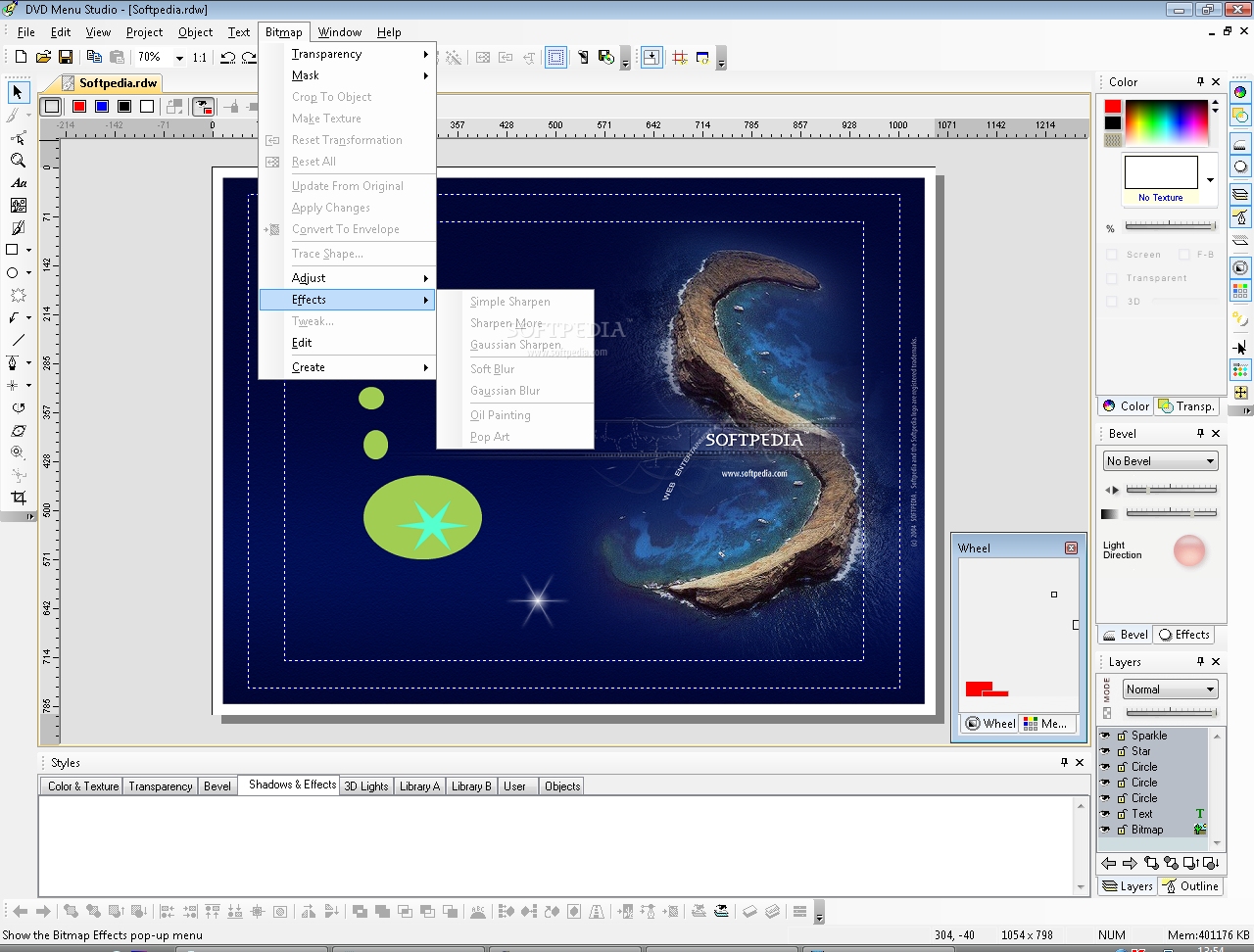Select the rectangle shape tool
The height and width of the screenshot is (952, 1254).
[13, 250]
